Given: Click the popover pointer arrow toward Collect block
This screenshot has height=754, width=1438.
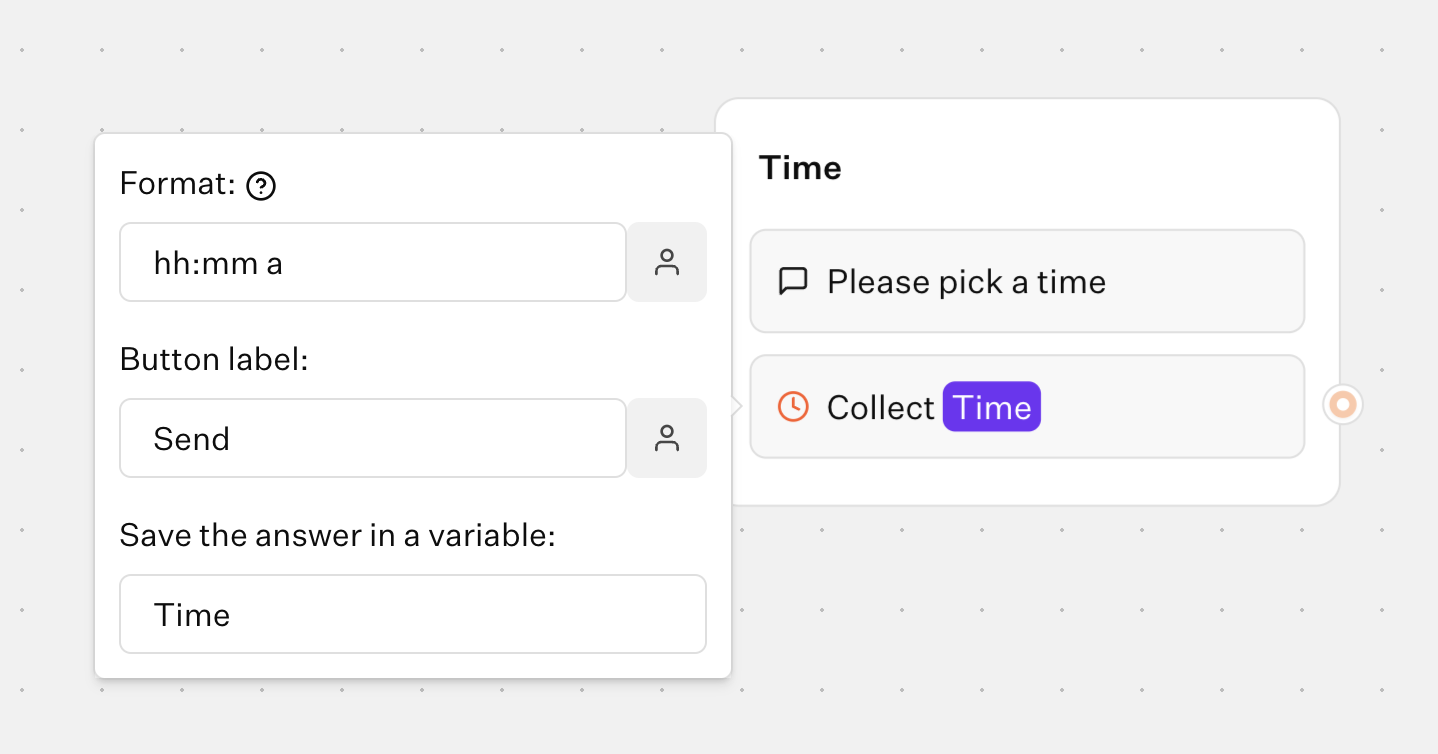Looking at the screenshot, I should click(x=737, y=406).
